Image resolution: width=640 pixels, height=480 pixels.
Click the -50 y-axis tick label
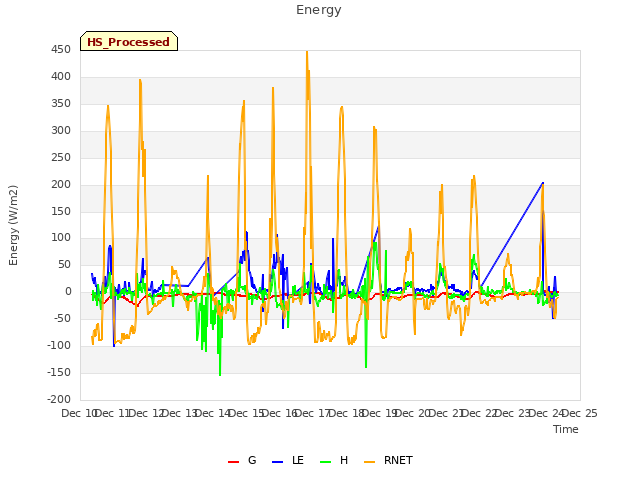click(62, 318)
